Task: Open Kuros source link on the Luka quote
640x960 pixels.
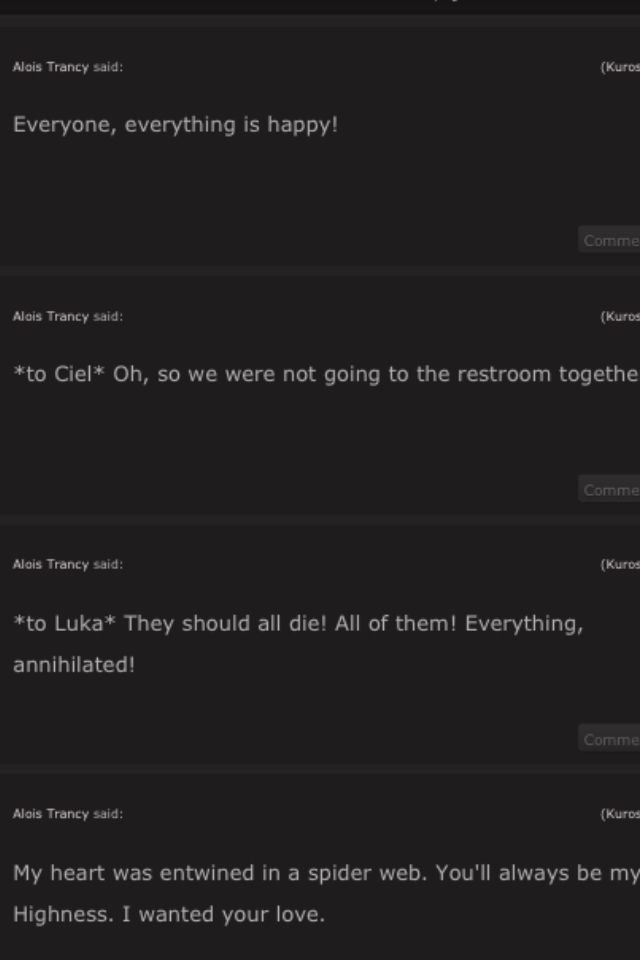Action: (x=621, y=564)
